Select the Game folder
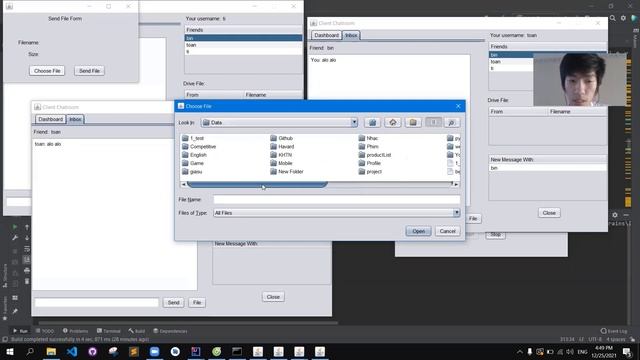 pos(193,163)
